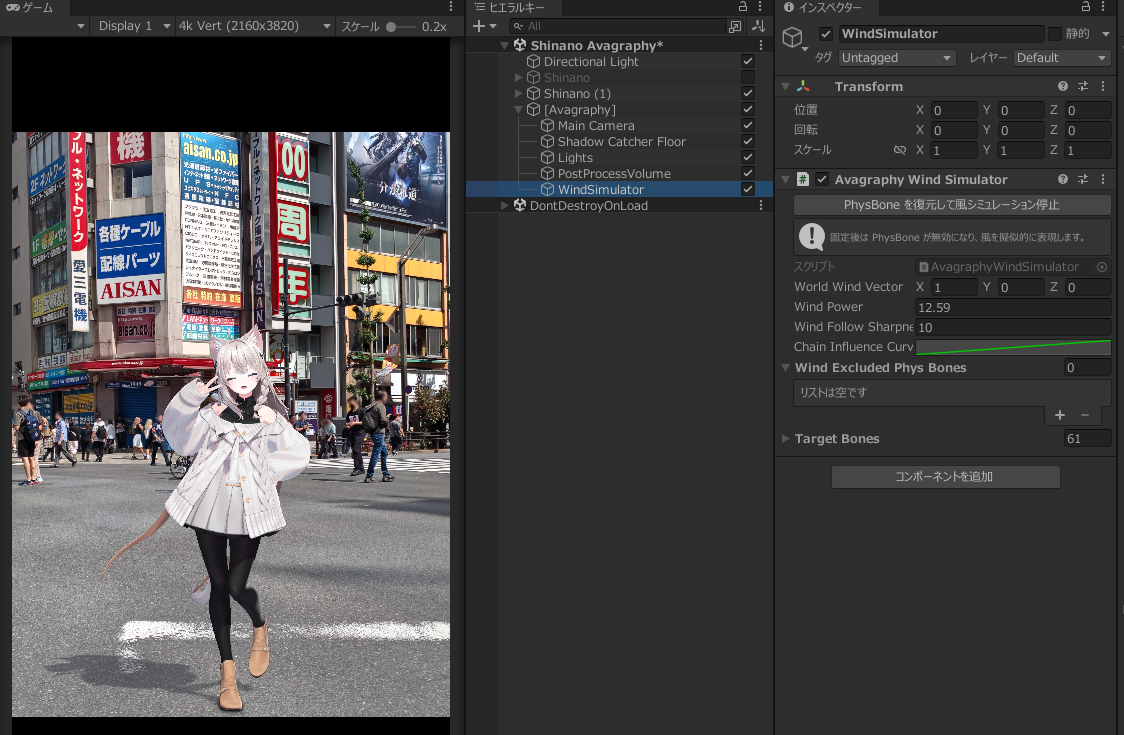
Task: Lock the Inspector panel
Action: (x=1086, y=6)
